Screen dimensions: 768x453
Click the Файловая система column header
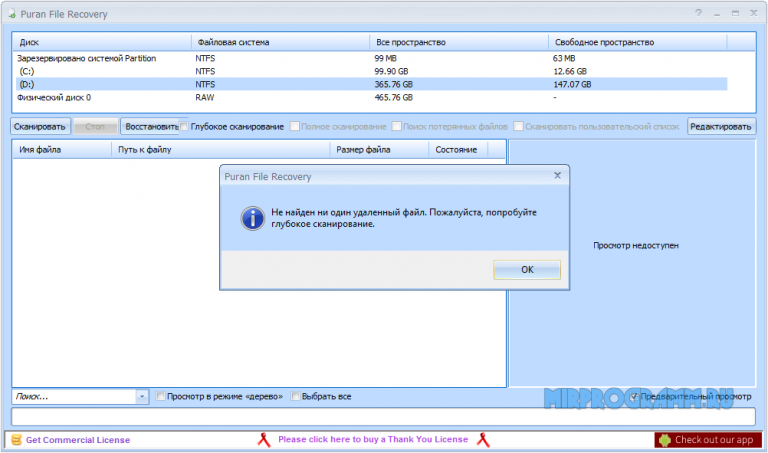pyautogui.click(x=280, y=42)
